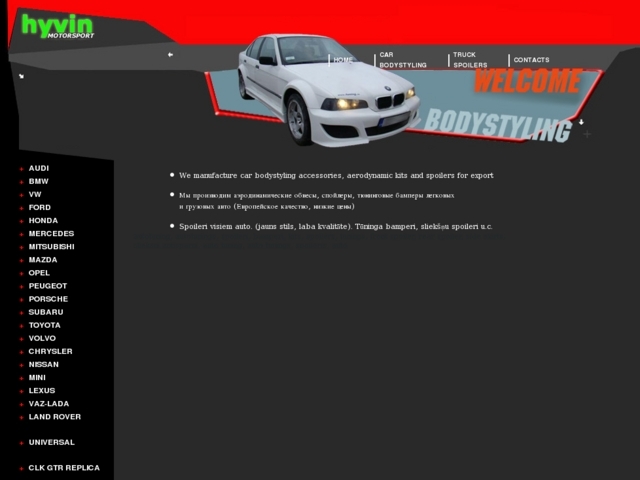The height and width of the screenshot is (480, 640).
Task: Choose the LAND ROVER brand link
Action: tap(55, 416)
